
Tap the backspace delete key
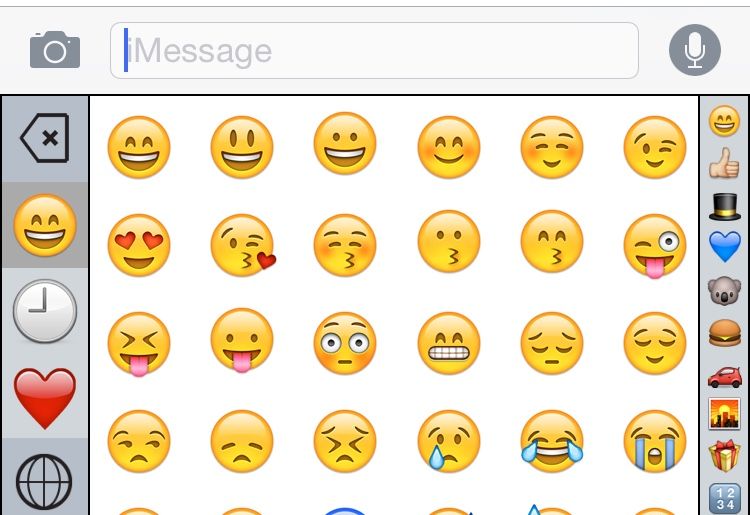(45, 138)
